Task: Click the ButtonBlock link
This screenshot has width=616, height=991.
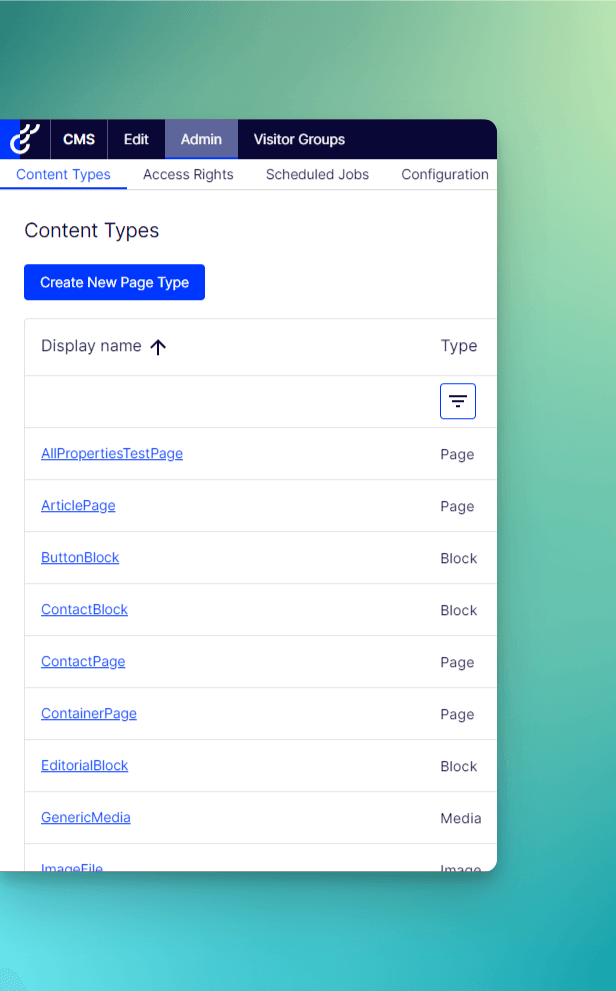Action: tap(80, 557)
